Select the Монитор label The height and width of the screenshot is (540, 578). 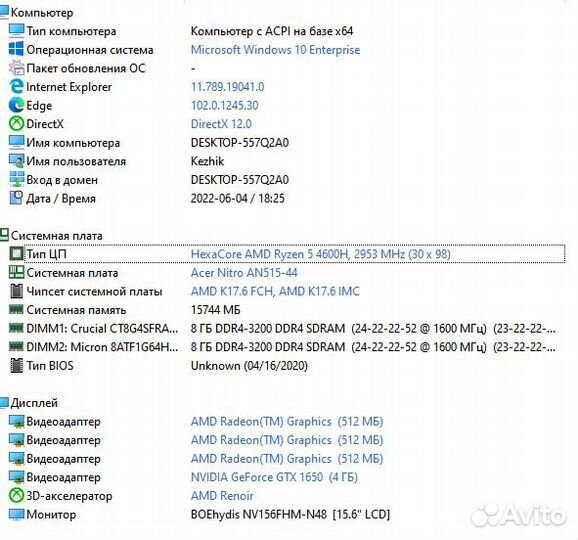pyautogui.click(x=51, y=514)
